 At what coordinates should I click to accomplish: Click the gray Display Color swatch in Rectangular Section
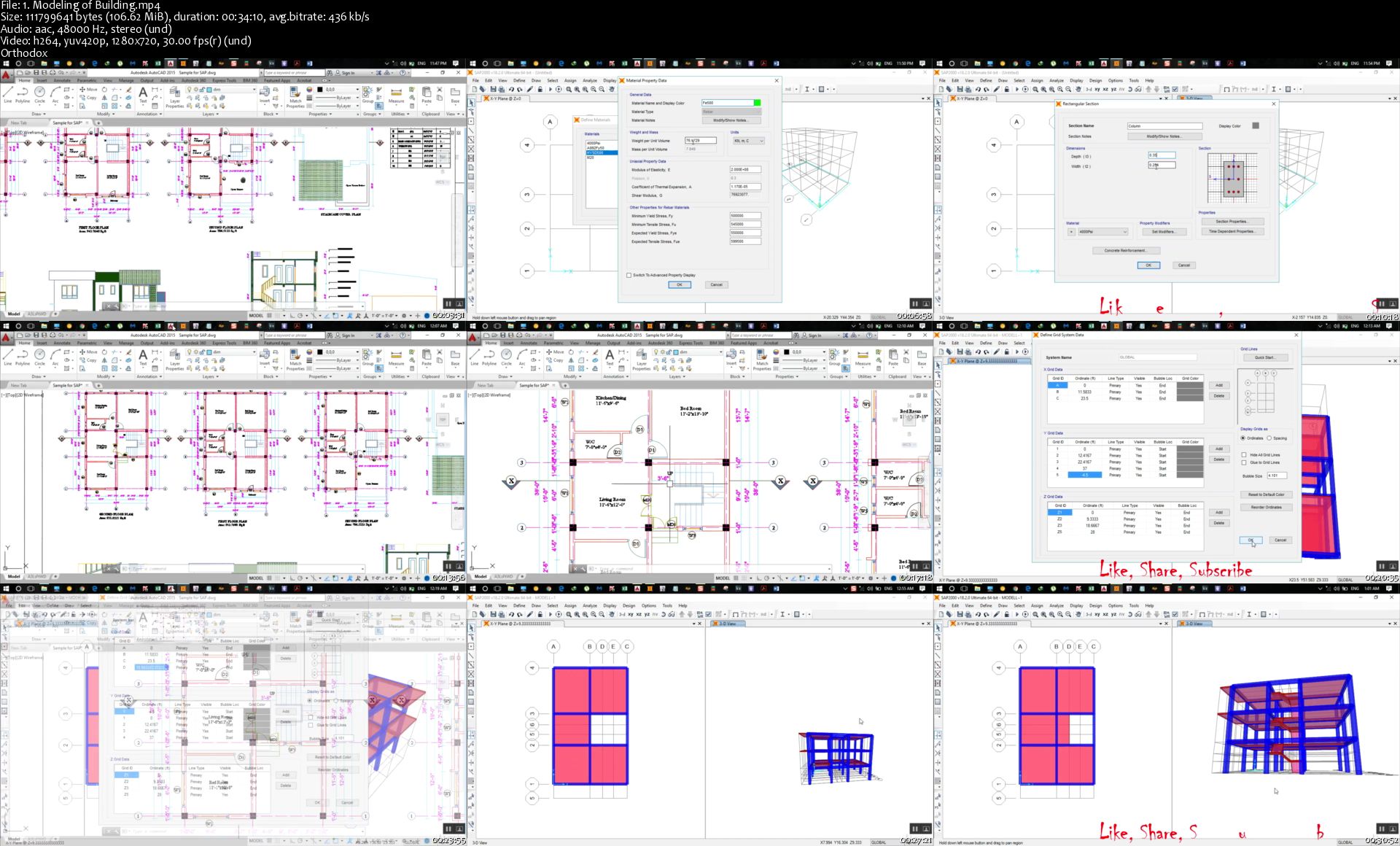coord(1256,125)
